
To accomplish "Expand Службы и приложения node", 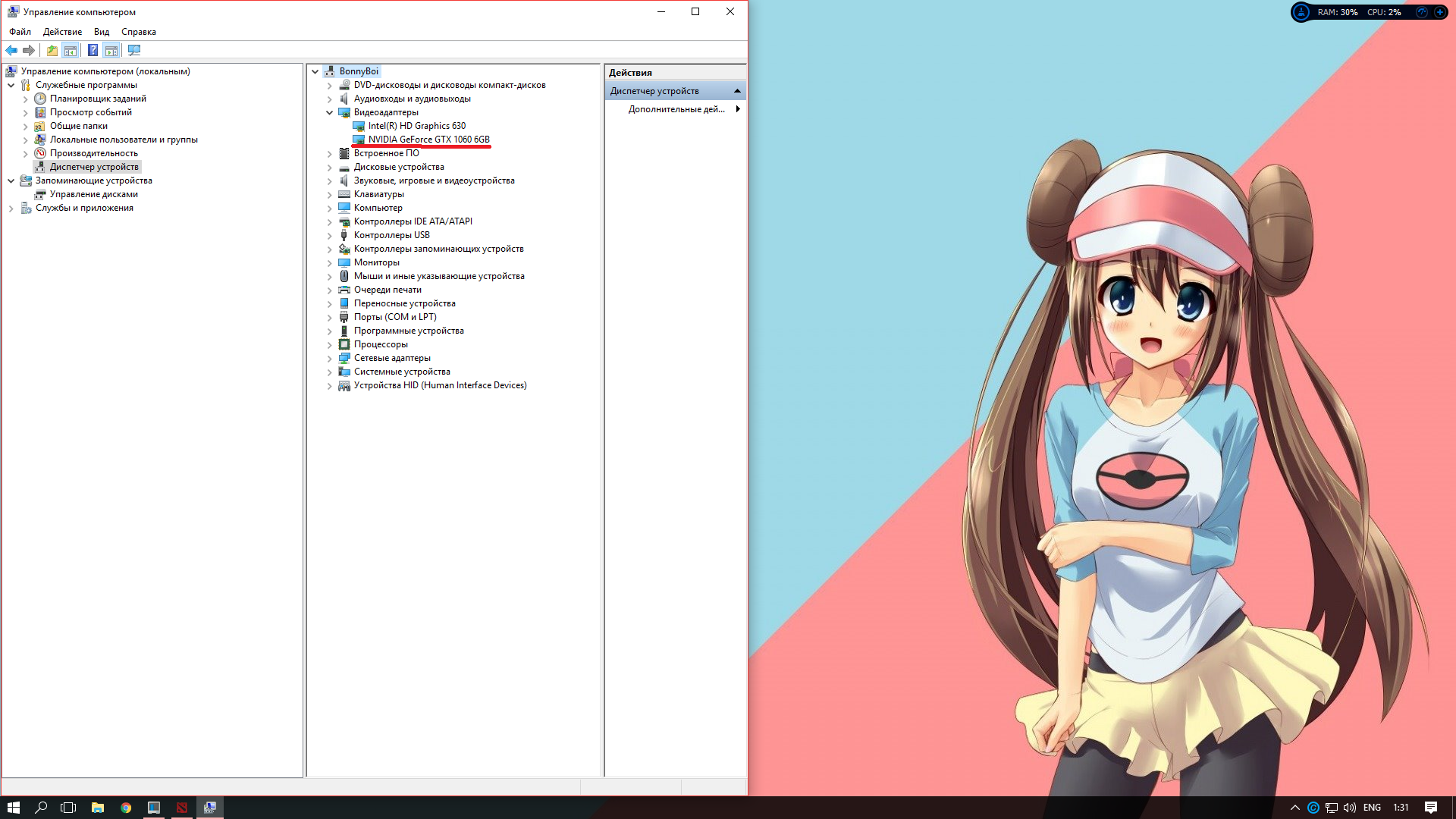I will pos(11,208).
